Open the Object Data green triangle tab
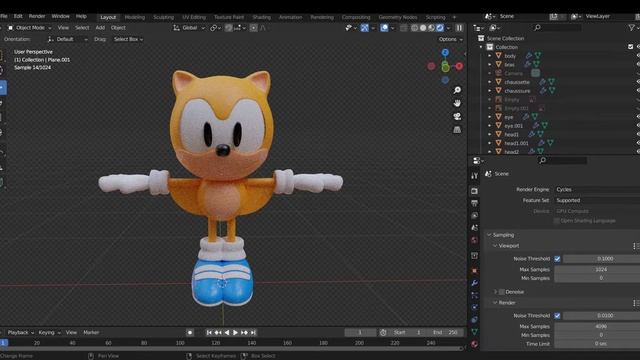Image resolution: width=640 pixels, height=360 pixels. point(474,332)
